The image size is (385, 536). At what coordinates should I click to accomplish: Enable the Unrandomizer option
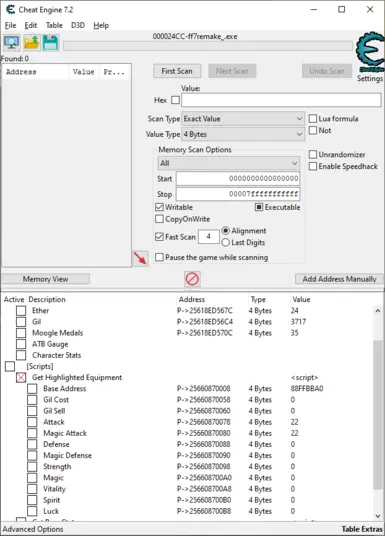pos(313,155)
